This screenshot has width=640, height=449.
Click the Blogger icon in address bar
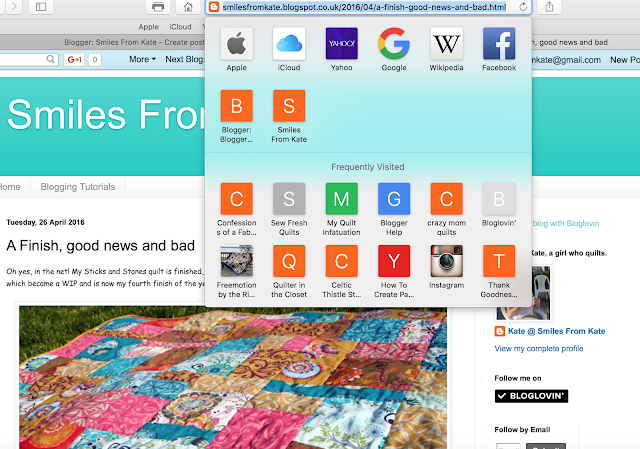(214, 7)
